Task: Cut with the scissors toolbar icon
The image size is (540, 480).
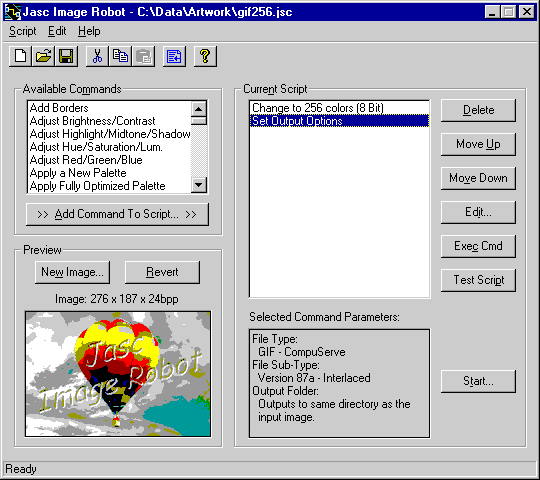Action: coord(97,56)
